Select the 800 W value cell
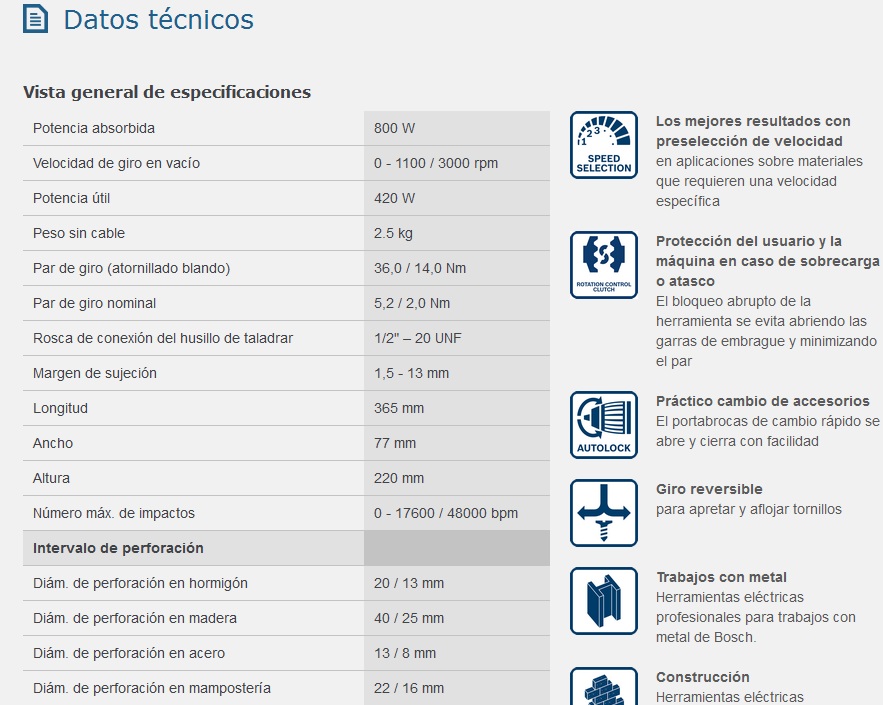 (x=394, y=128)
